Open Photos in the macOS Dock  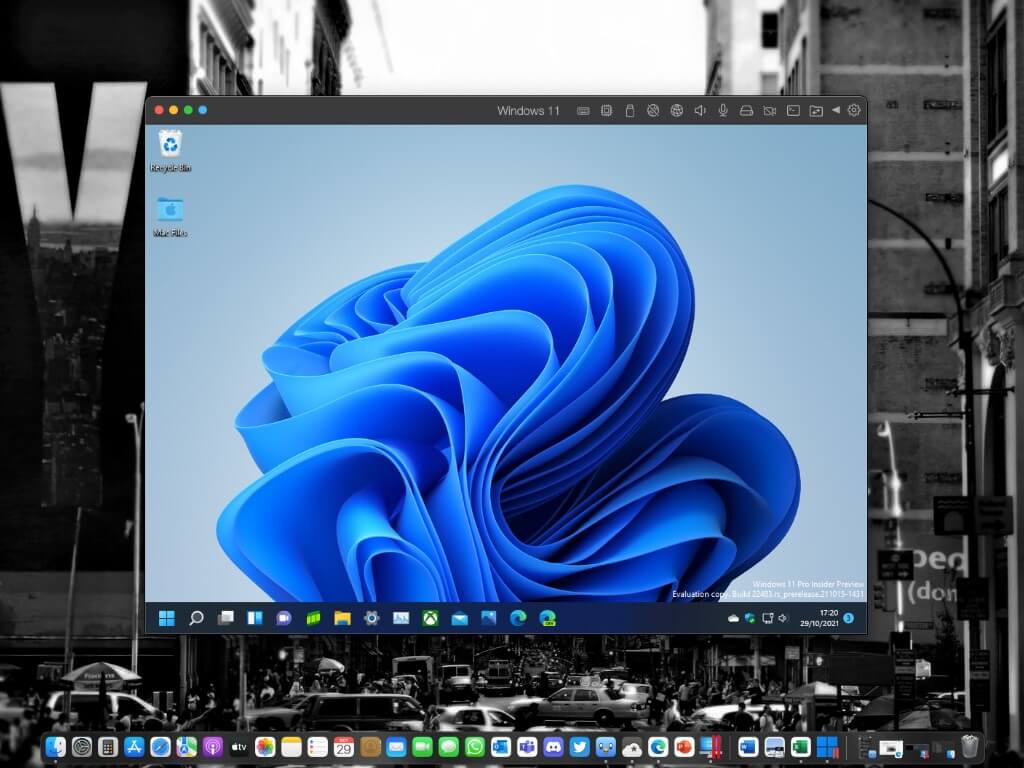click(265, 746)
